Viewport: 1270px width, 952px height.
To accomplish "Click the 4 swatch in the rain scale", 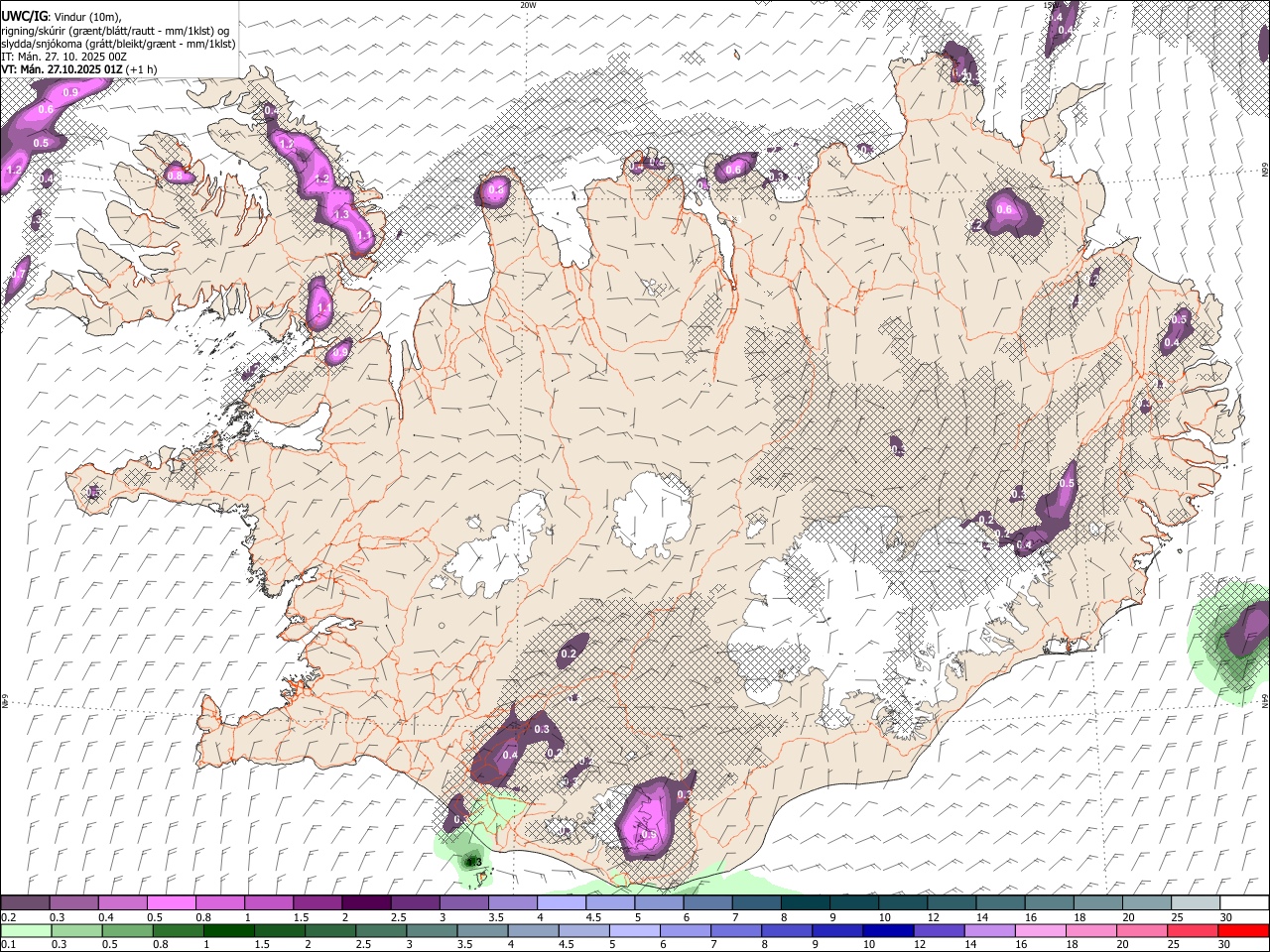I will click(x=532, y=930).
